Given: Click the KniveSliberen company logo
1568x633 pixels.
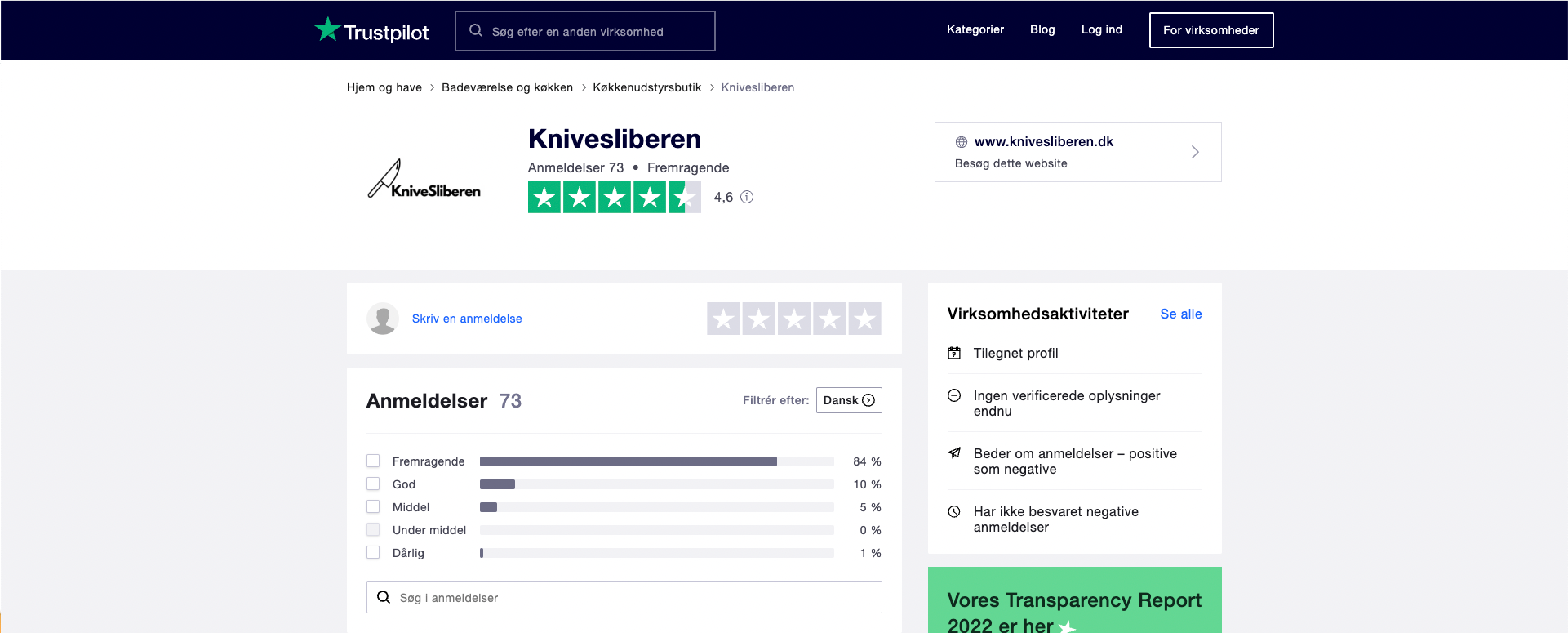Looking at the screenshot, I should 424,180.
